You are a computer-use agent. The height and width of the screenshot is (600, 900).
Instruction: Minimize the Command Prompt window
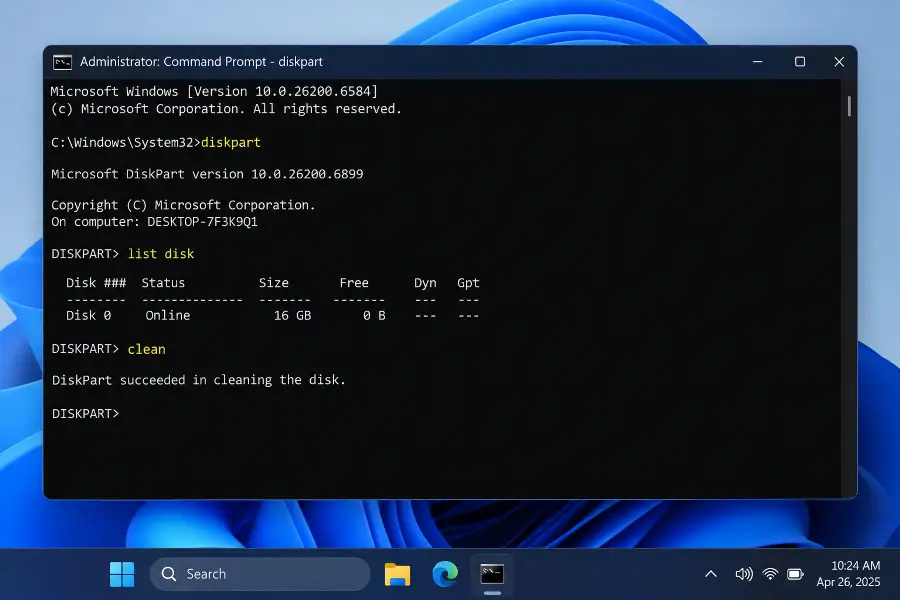coord(758,61)
